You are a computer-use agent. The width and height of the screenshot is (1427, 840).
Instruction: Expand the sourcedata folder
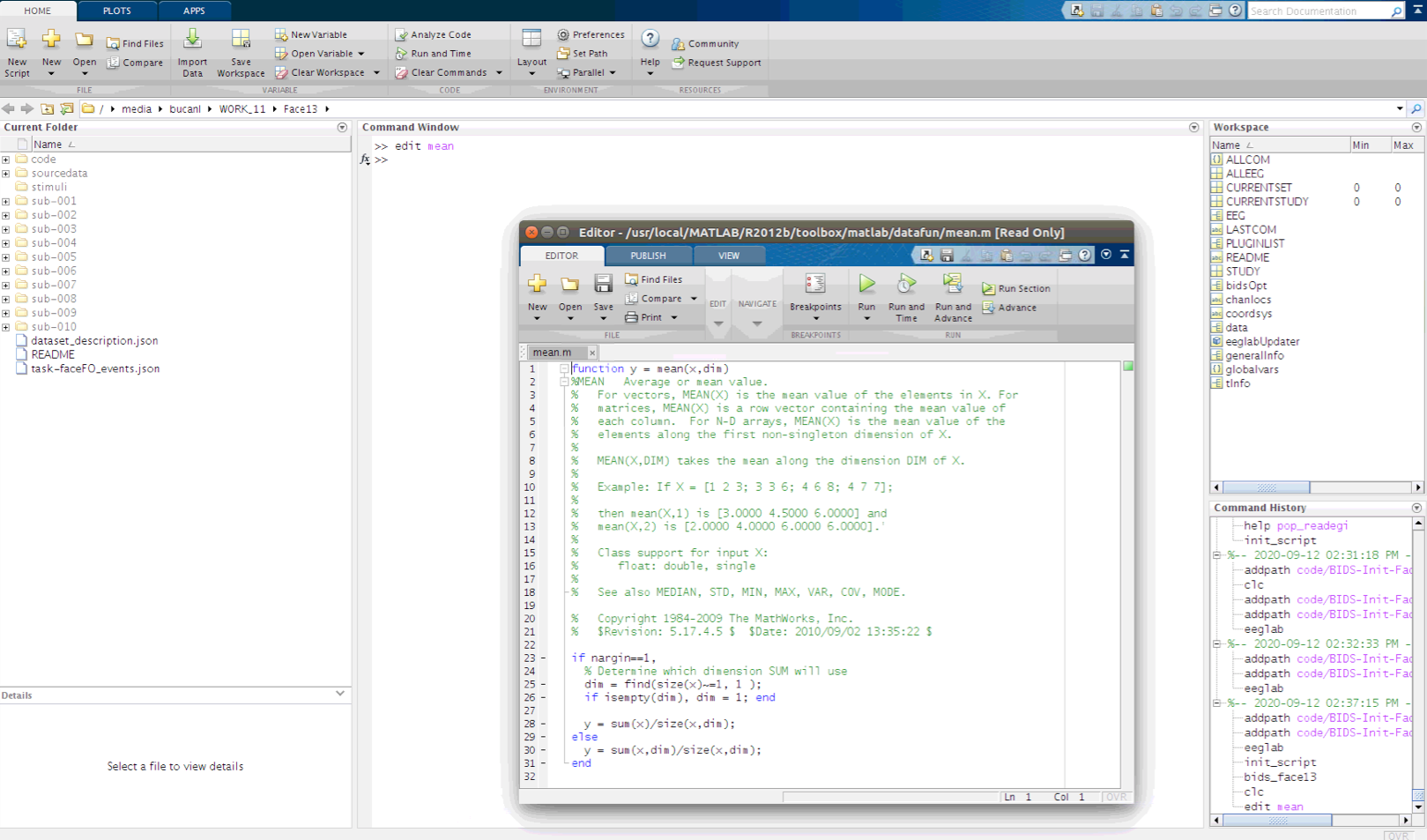6,174
